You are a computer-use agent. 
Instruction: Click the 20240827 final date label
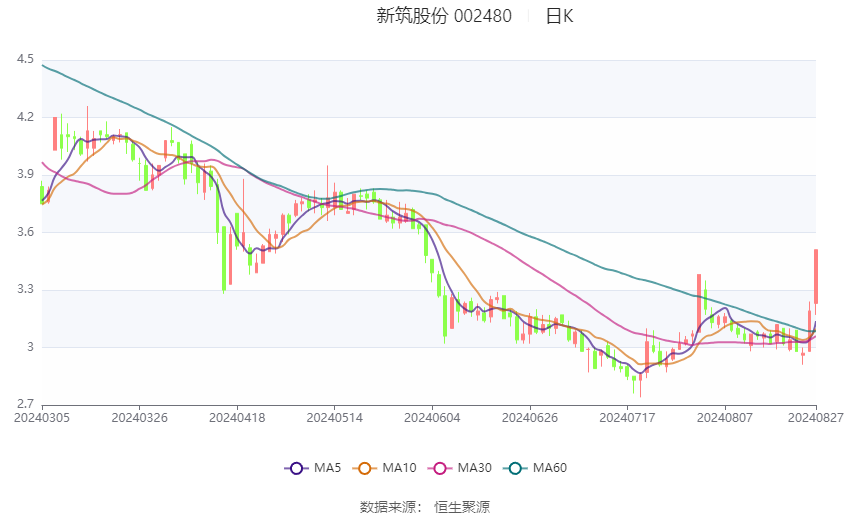[816, 416]
